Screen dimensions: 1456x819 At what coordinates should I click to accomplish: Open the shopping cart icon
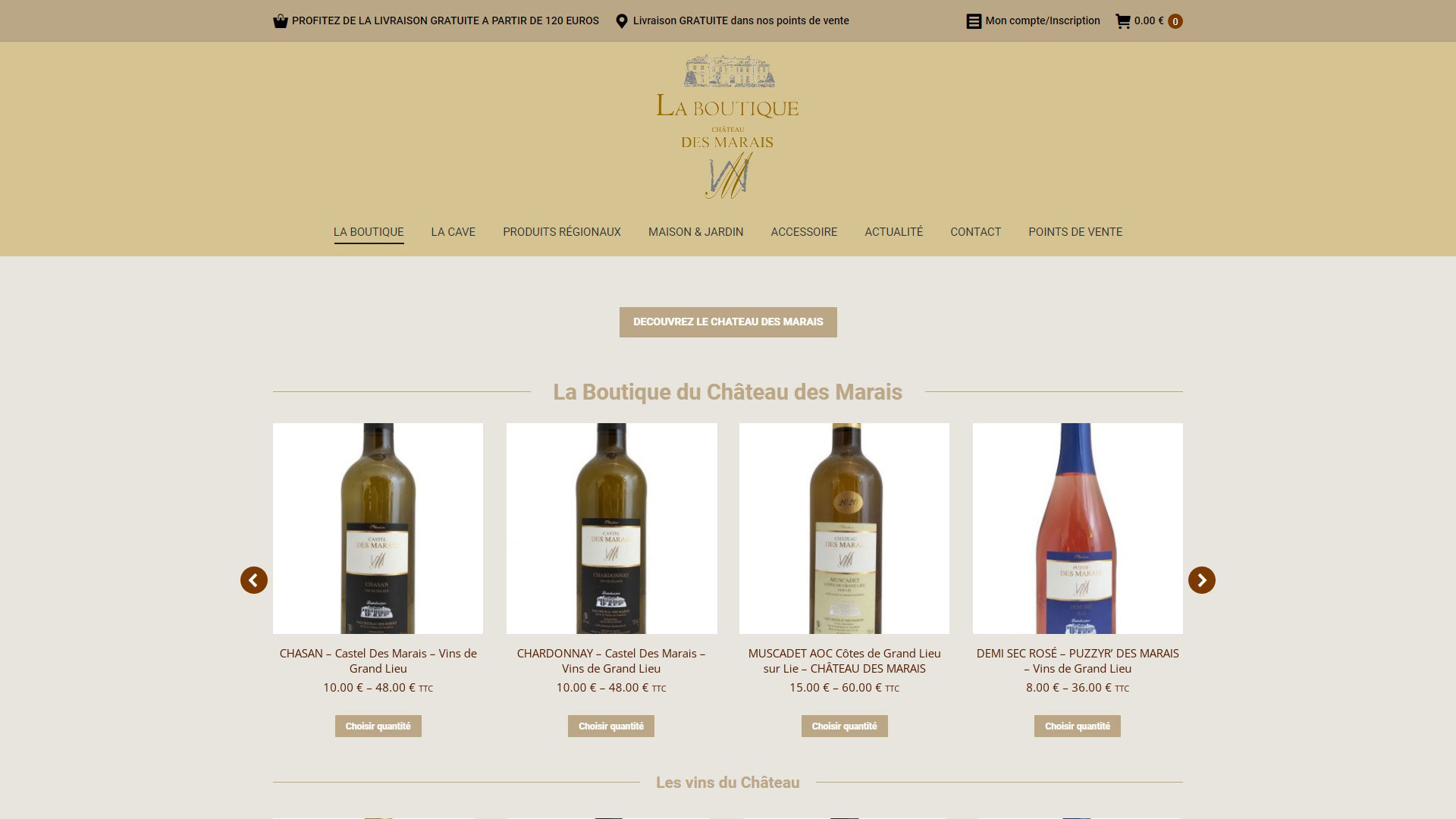tap(1123, 21)
